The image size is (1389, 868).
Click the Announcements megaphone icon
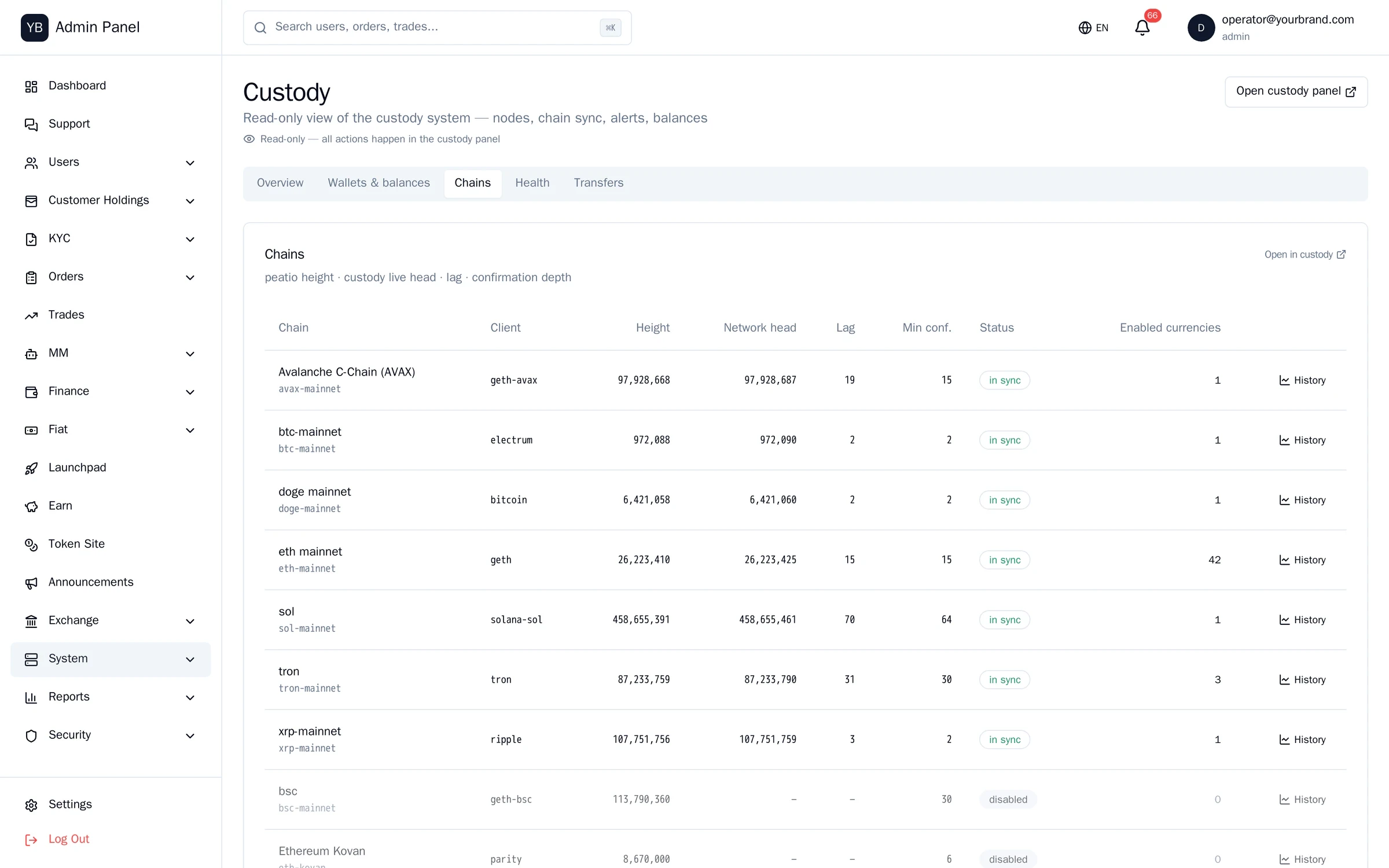[31, 583]
